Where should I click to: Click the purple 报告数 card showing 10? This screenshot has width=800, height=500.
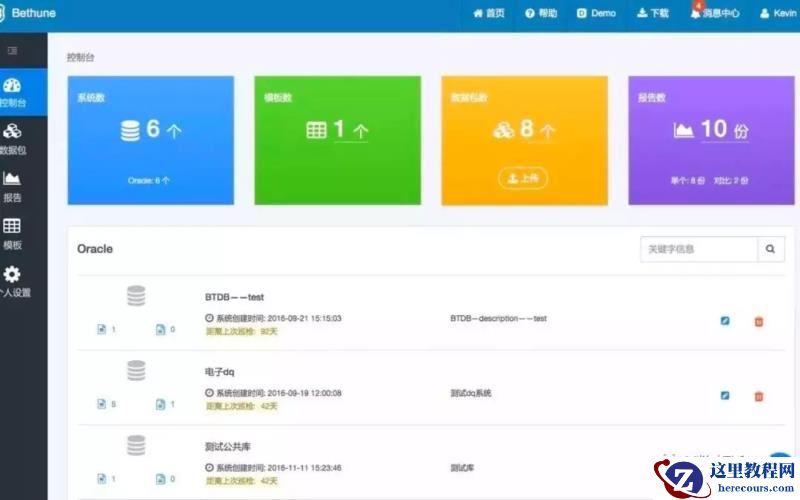click(x=711, y=140)
